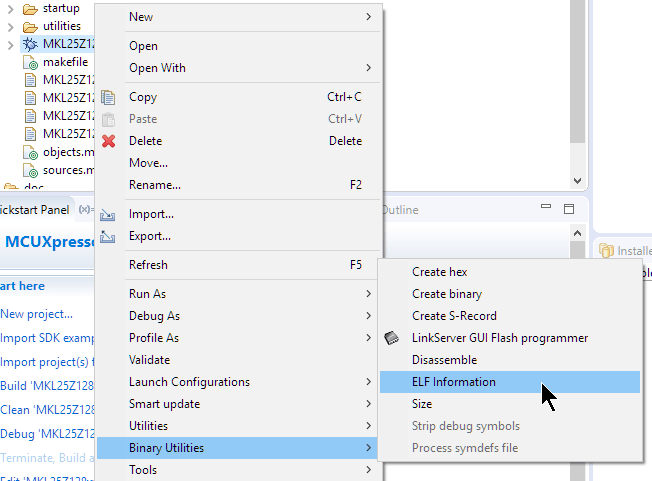The width and height of the screenshot is (652, 481).
Task: Open the Run As submenu
Action: click(238, 294)
